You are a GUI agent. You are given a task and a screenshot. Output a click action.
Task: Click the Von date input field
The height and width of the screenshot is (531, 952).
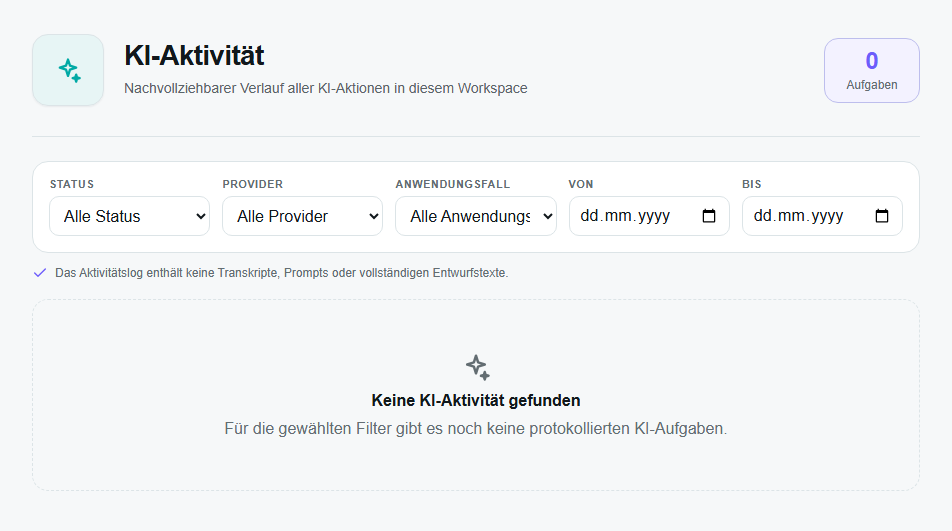tap(649, 216)
